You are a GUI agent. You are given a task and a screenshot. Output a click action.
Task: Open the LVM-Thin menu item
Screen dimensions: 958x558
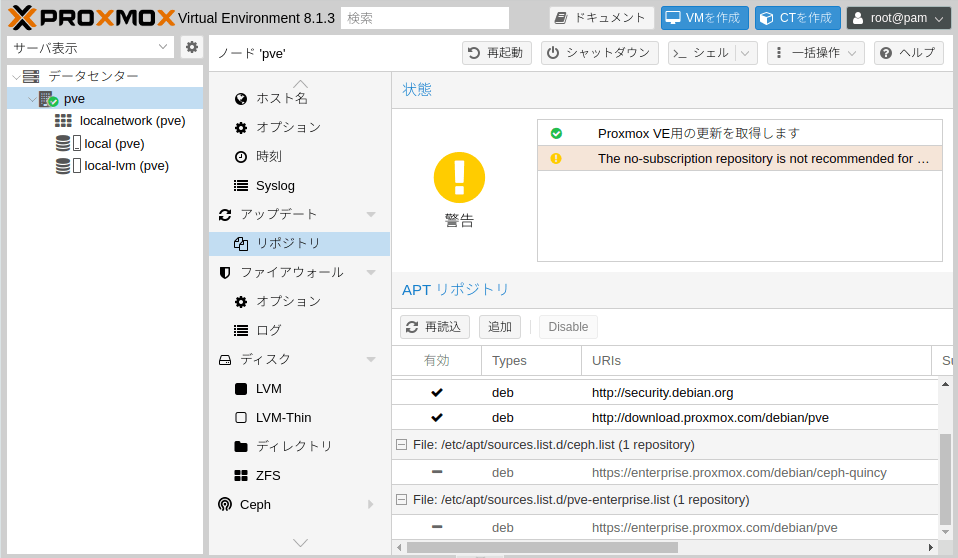pyautogui.click(x=299, y=417)
